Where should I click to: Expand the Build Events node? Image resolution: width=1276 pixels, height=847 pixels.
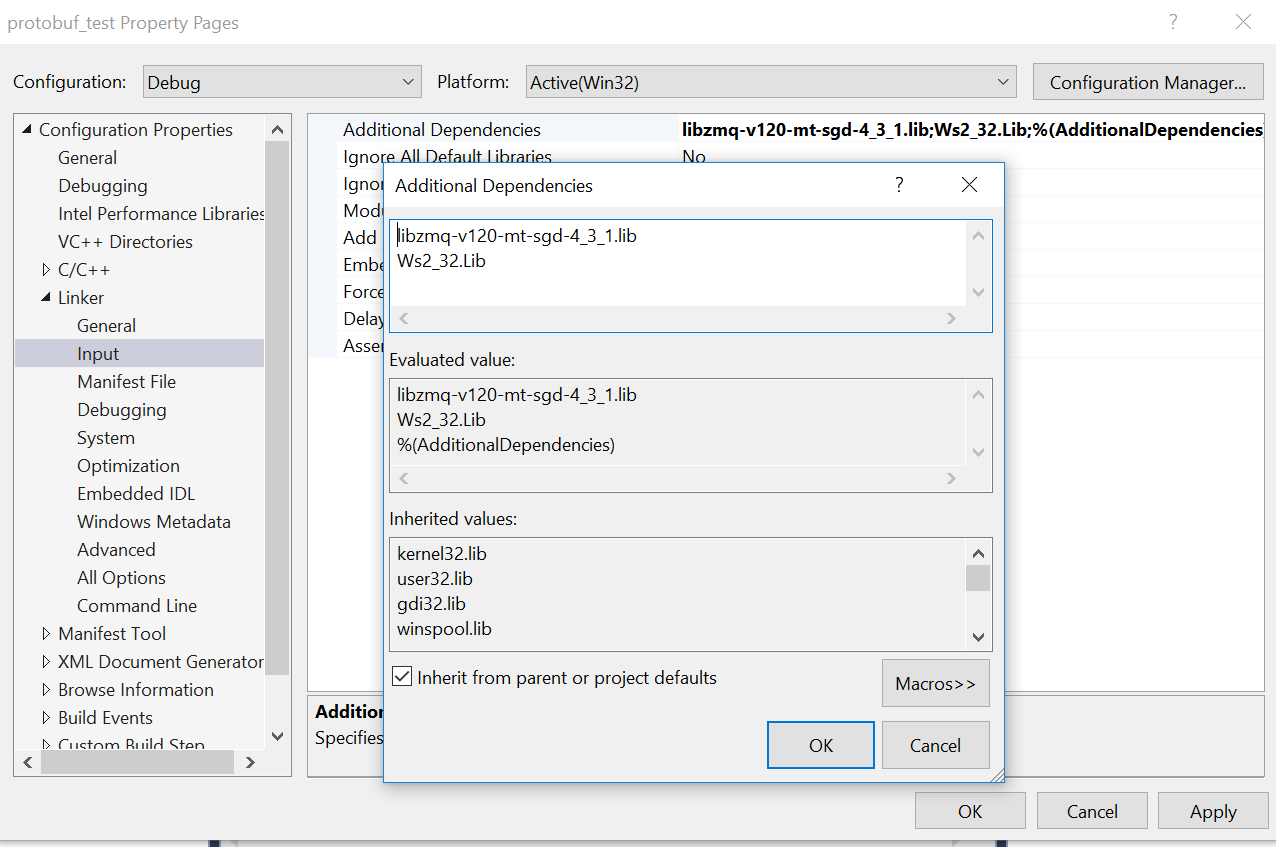pos(46,718)
